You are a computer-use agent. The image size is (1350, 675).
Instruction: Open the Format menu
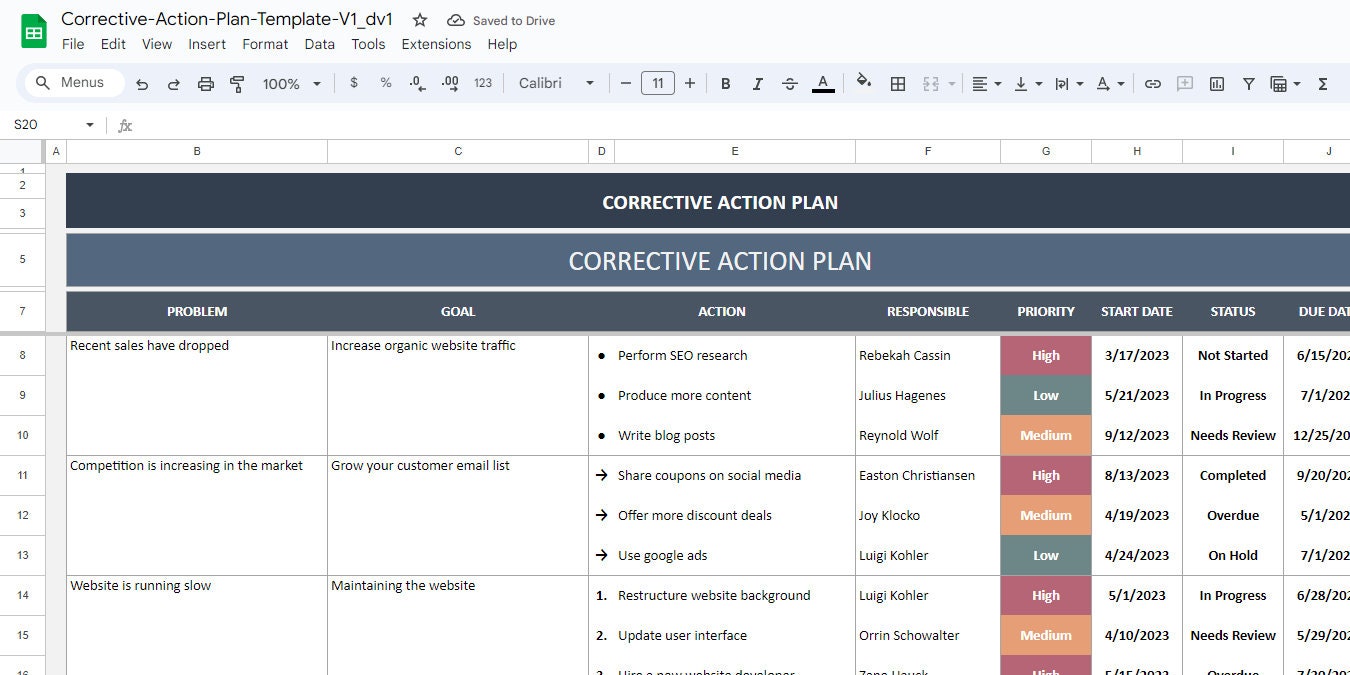pos(265,44)
